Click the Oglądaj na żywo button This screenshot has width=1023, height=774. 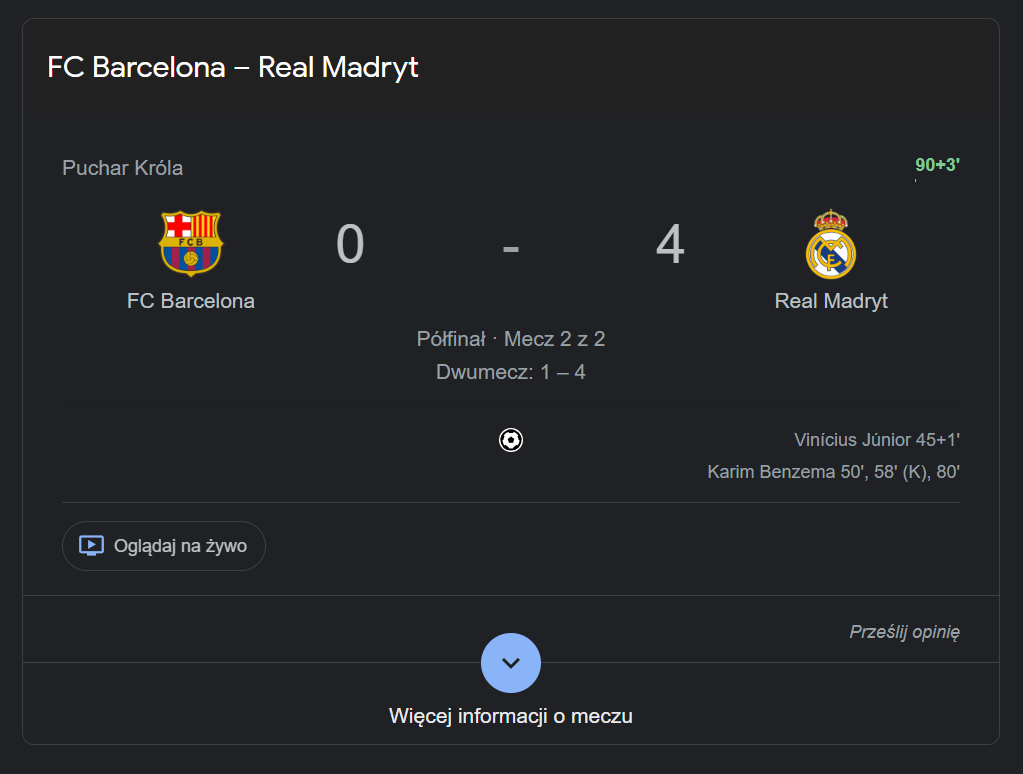pos(164,546)
